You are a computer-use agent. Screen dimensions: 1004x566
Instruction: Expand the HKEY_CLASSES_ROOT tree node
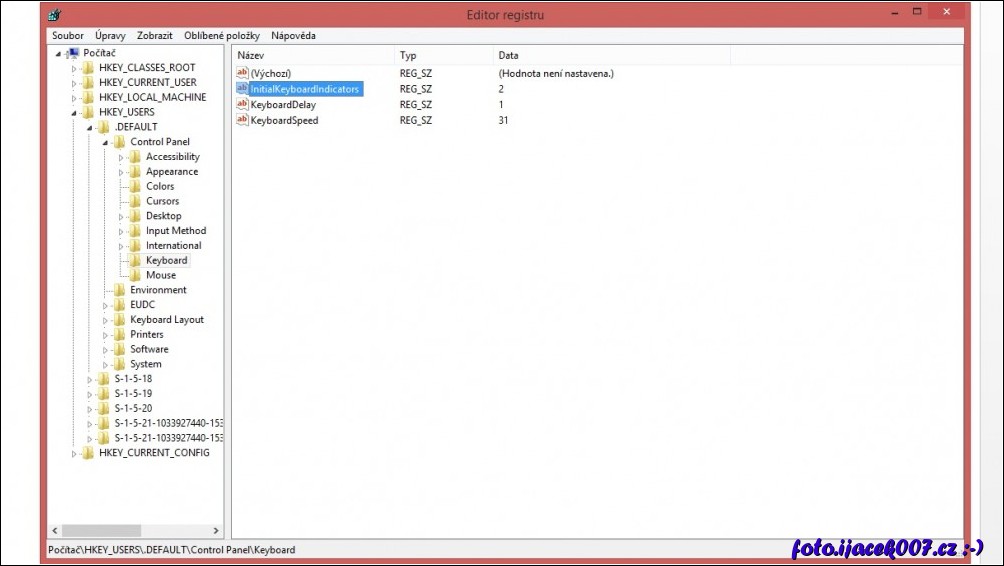(x=74, y=68)
